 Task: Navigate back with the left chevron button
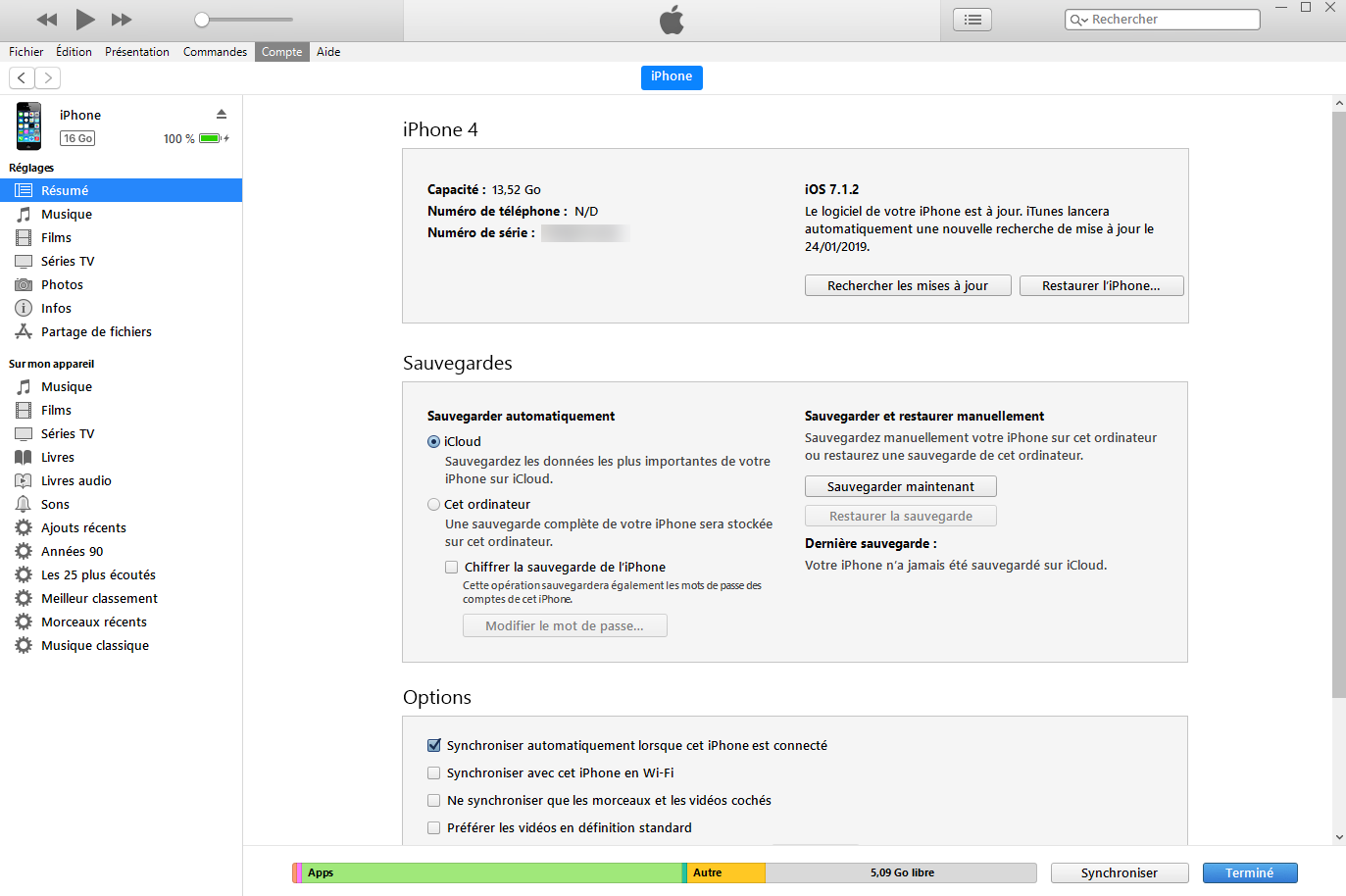click(x=22, y=77)
